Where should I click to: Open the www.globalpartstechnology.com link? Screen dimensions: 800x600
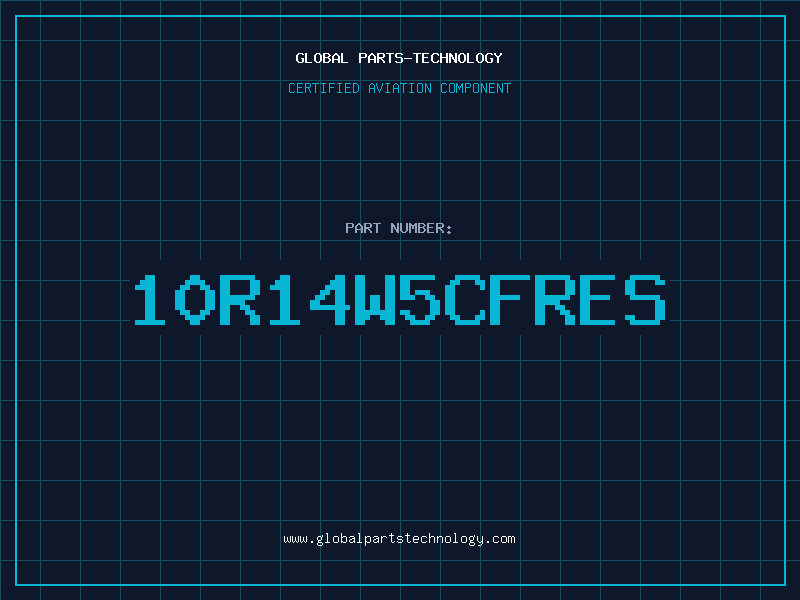[x=399, y=539]
